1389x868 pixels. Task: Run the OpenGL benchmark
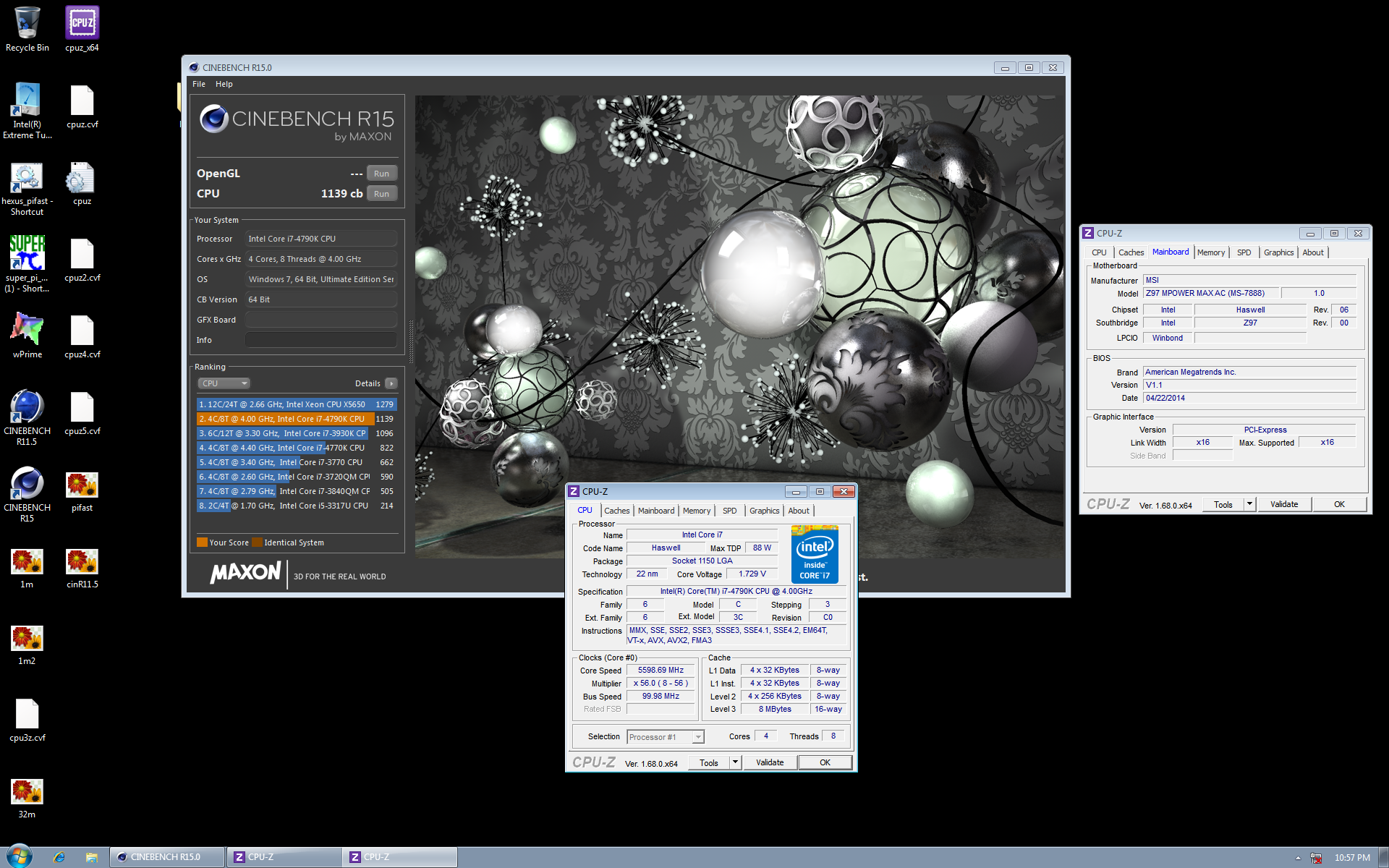tap(382, 174)
